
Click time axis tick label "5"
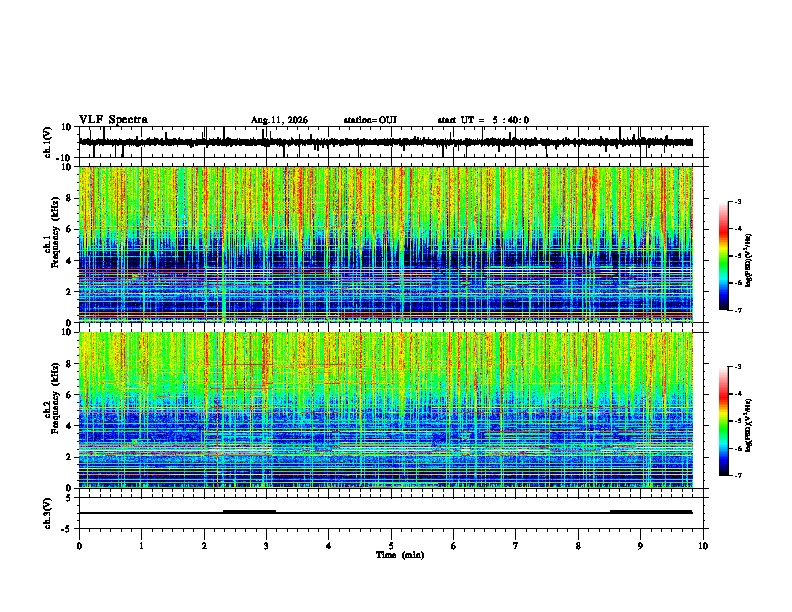(x=391, y=546)
